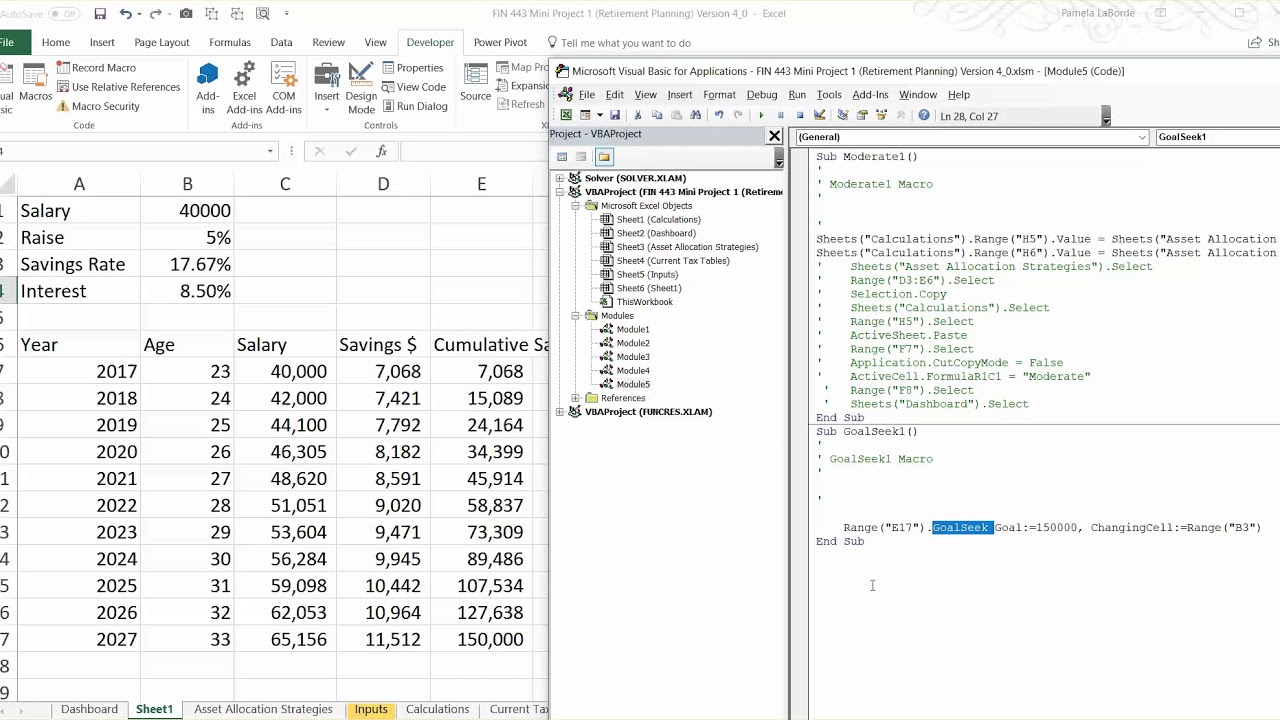Open the XML Source pane
This screenshot has width=1280, height=720.
pos(476,84)
